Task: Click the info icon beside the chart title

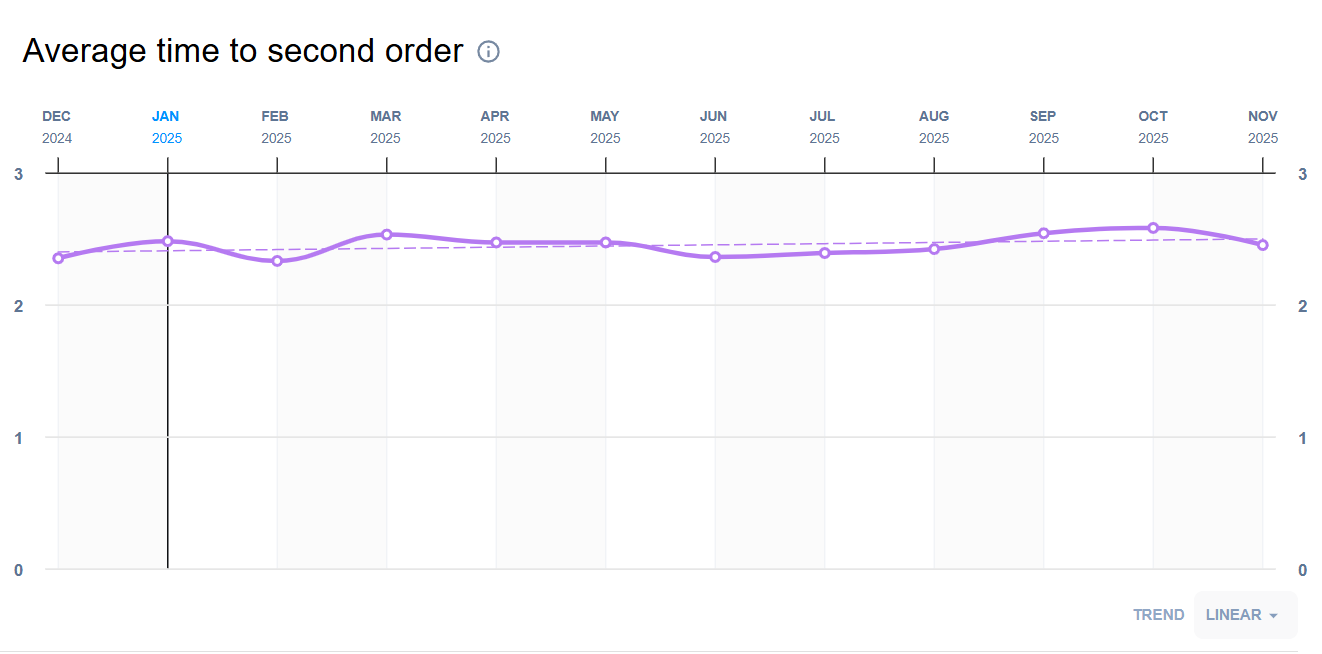Action: click(x=488, y=51)
